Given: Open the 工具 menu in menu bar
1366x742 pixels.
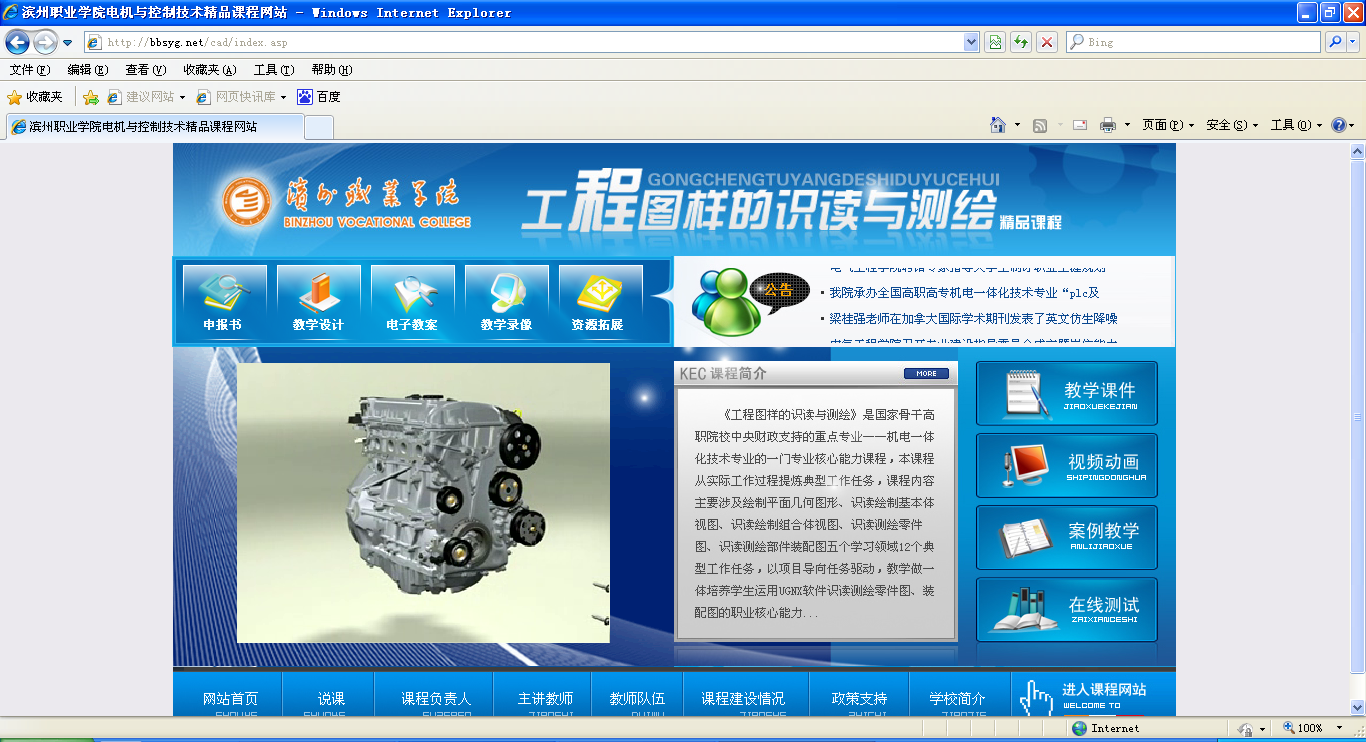Looking at the screenshot, I should 273,70.
